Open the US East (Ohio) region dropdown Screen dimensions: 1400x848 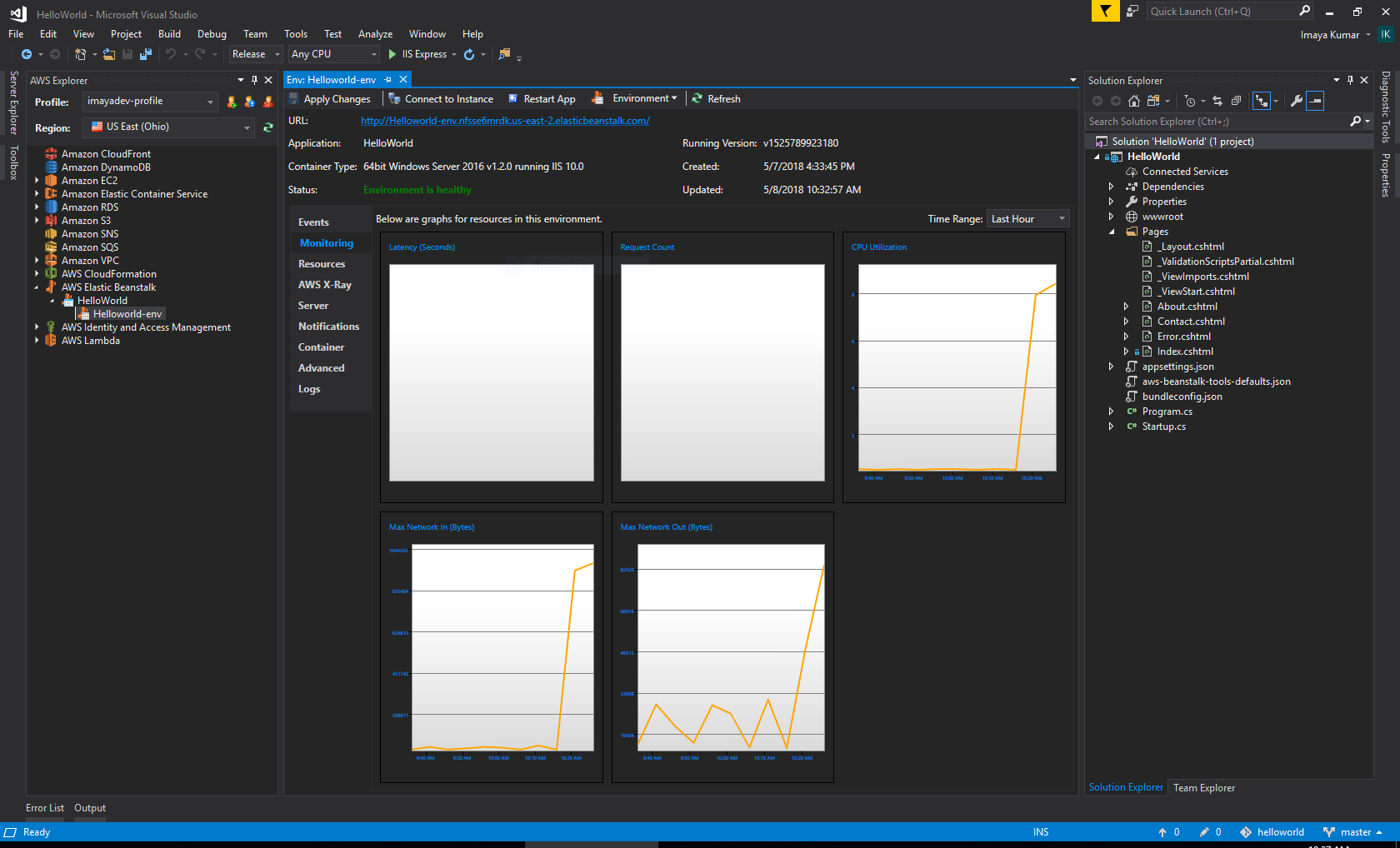coord(169,127)
